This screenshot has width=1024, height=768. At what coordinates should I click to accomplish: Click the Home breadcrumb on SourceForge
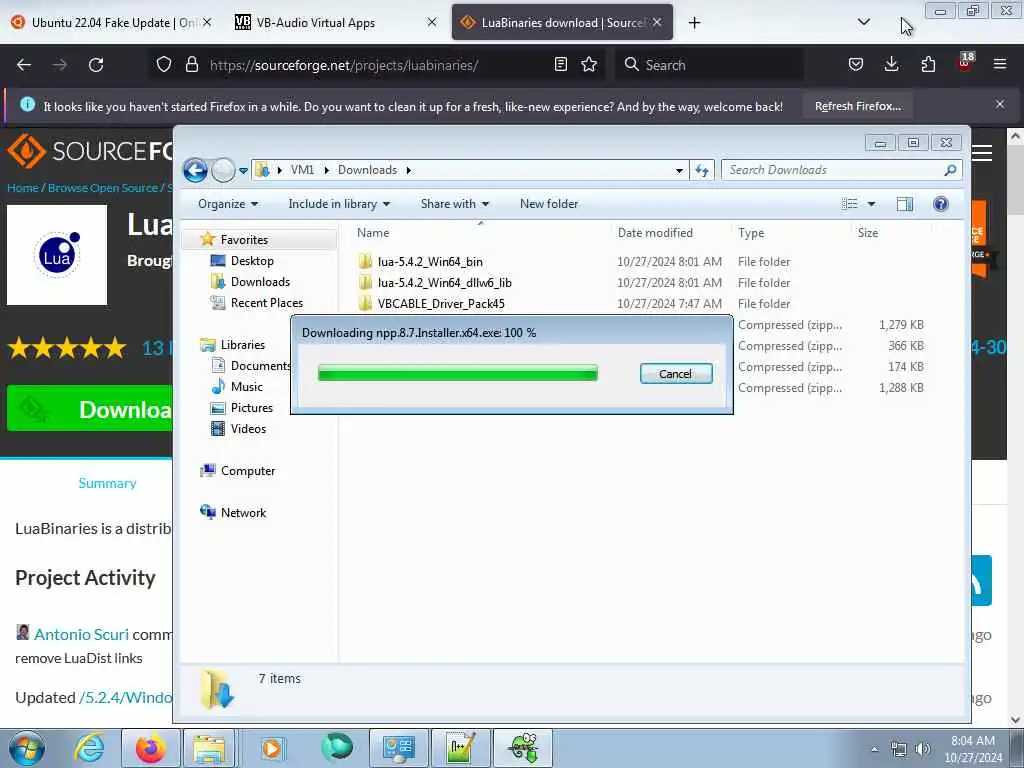click(x=22, y=188)
